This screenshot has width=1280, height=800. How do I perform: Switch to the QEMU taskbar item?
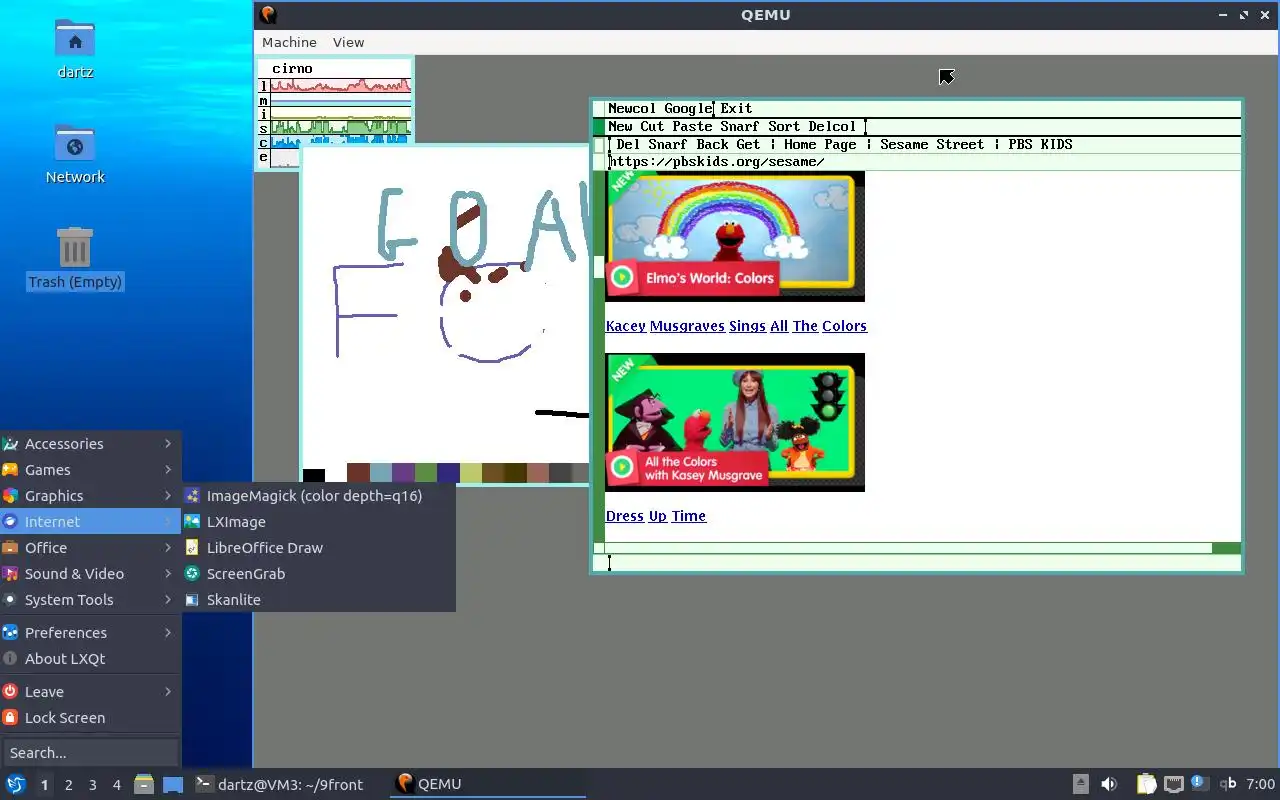coord(488,784)
